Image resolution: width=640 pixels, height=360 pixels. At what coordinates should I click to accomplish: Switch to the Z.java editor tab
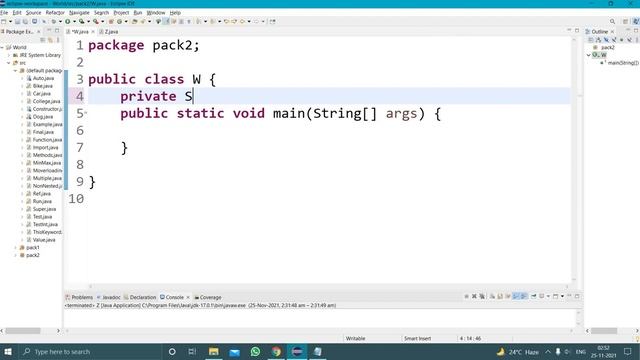tap(109, 31)
